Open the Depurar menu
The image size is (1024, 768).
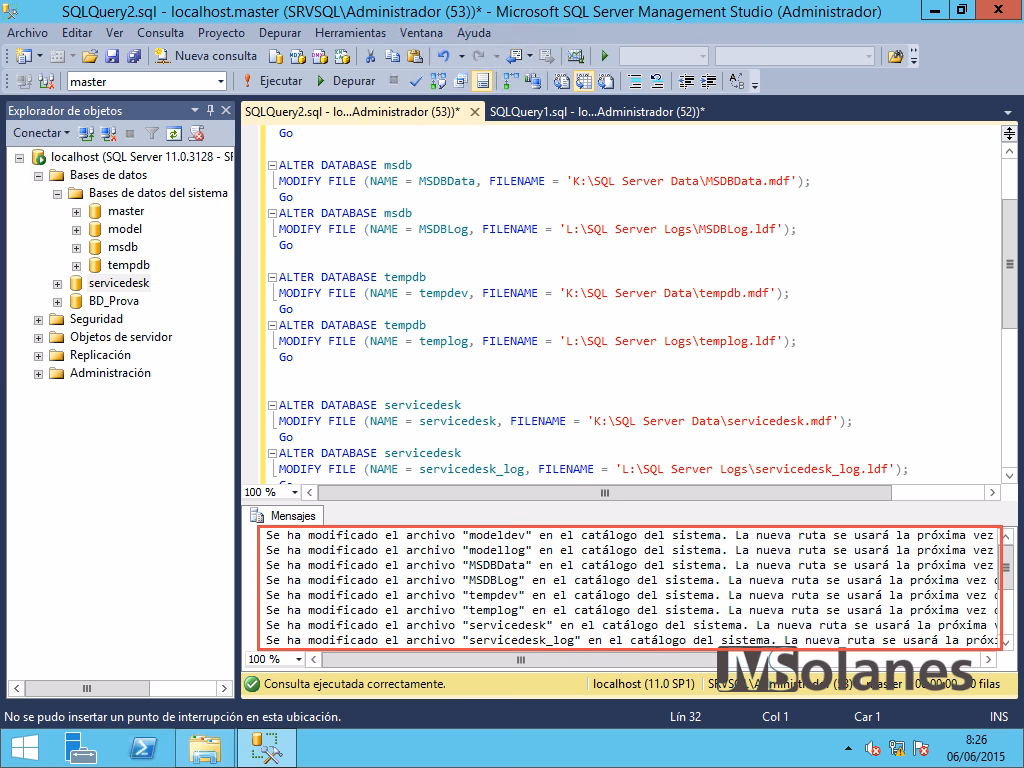(280, 33)
